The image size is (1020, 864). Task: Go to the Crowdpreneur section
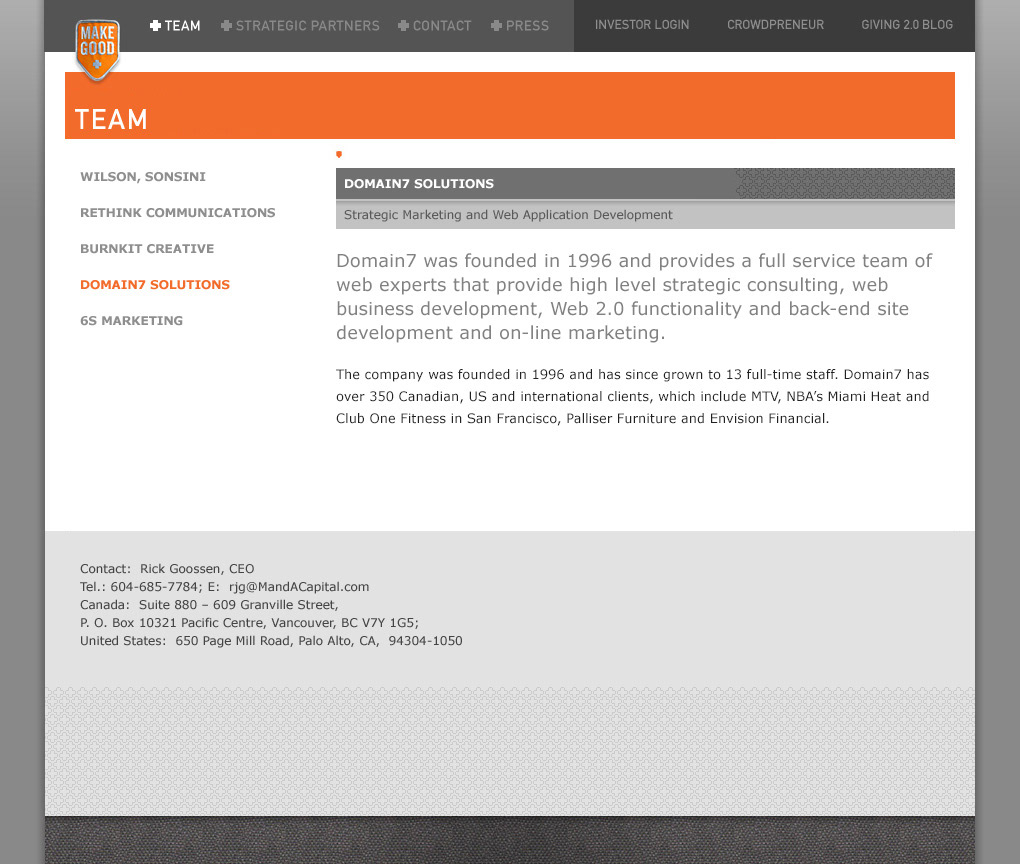775,25
